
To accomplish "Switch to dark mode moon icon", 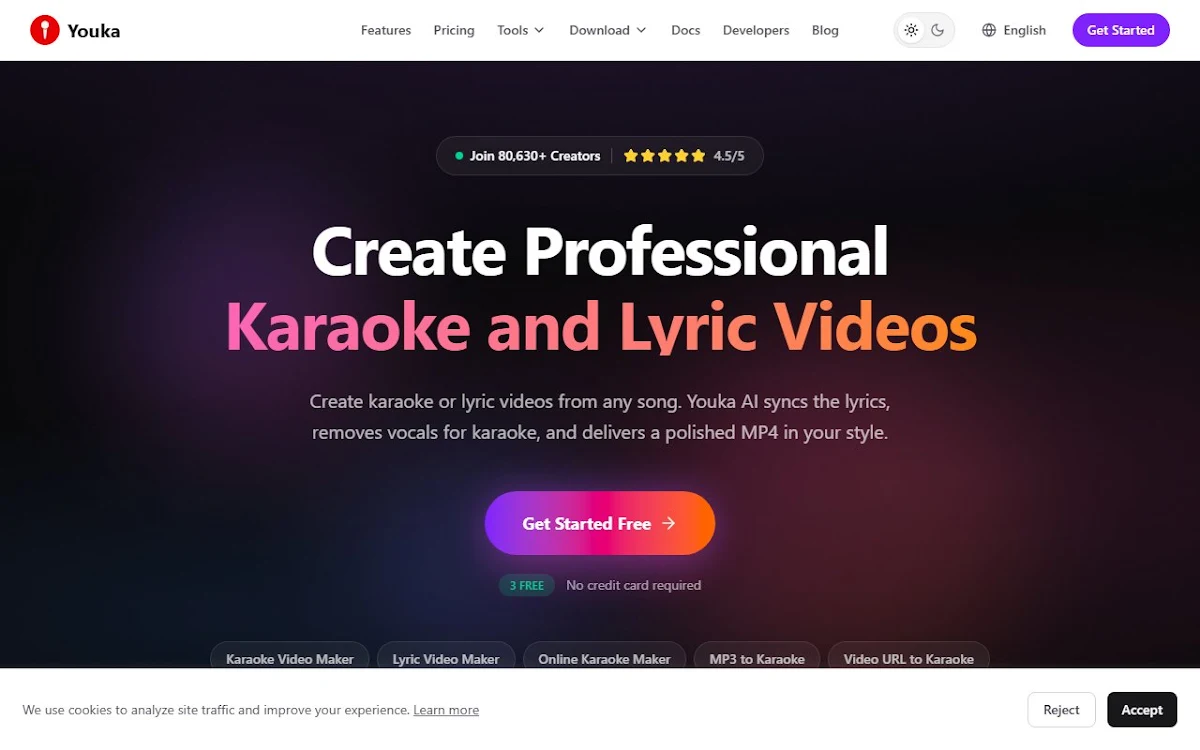I will [x=938, y=30].
